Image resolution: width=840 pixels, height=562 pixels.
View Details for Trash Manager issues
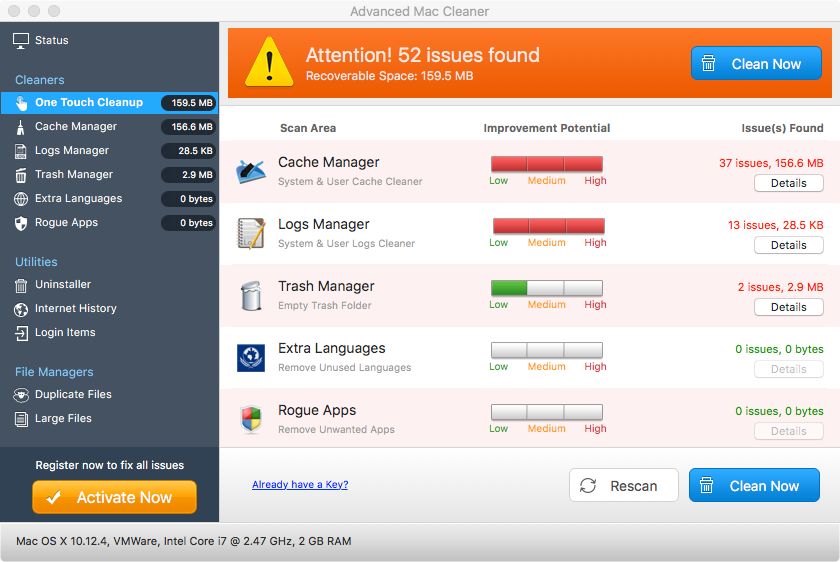[x=789, y=308]
